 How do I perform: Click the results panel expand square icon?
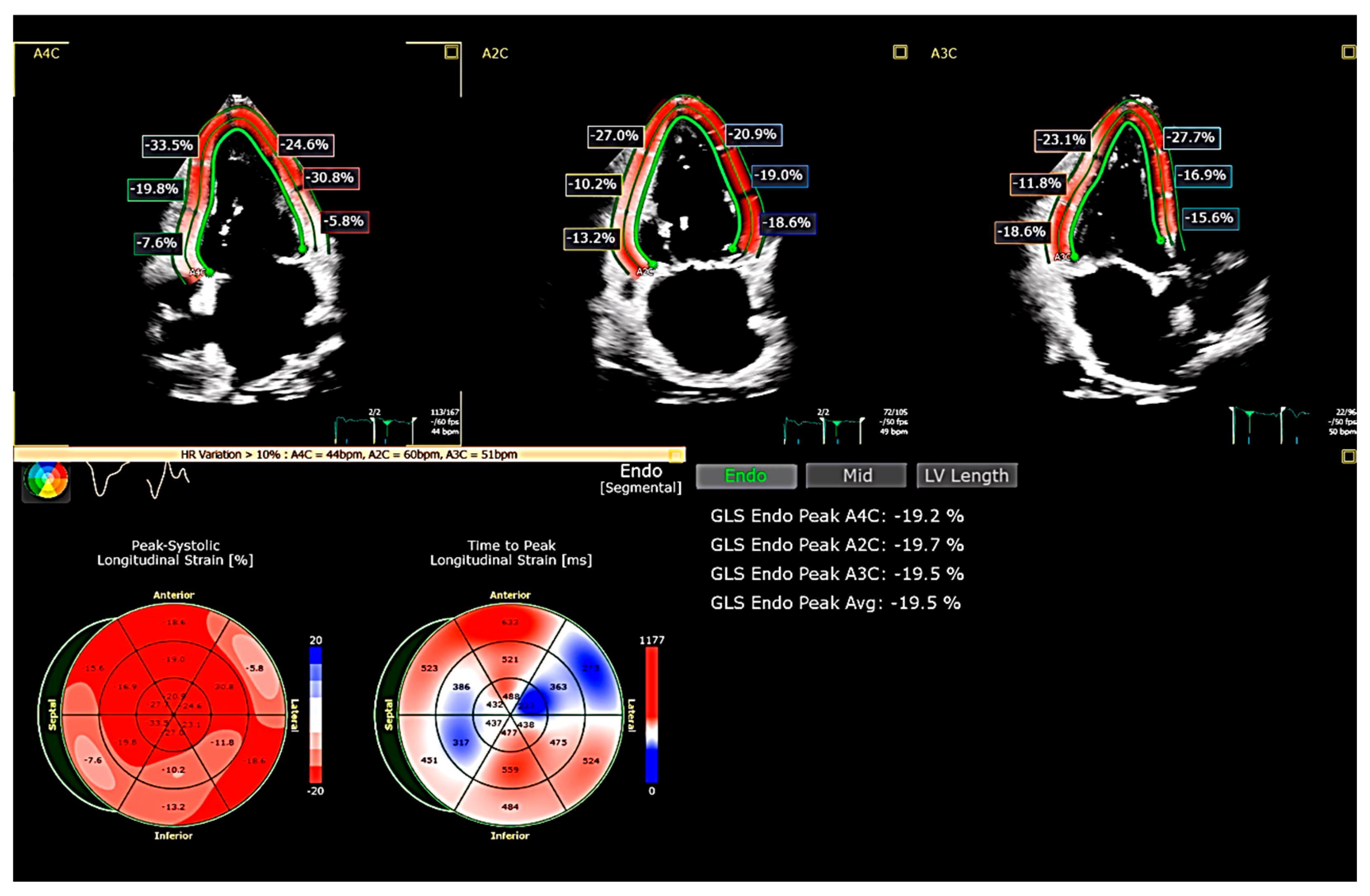click(1348, 456)
